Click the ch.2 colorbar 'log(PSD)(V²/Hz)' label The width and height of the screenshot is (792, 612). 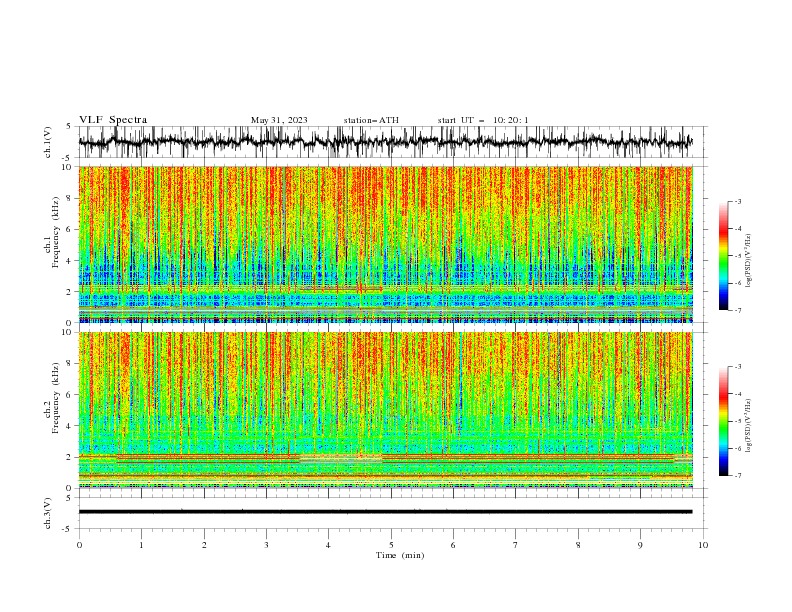tap(748, 426)
